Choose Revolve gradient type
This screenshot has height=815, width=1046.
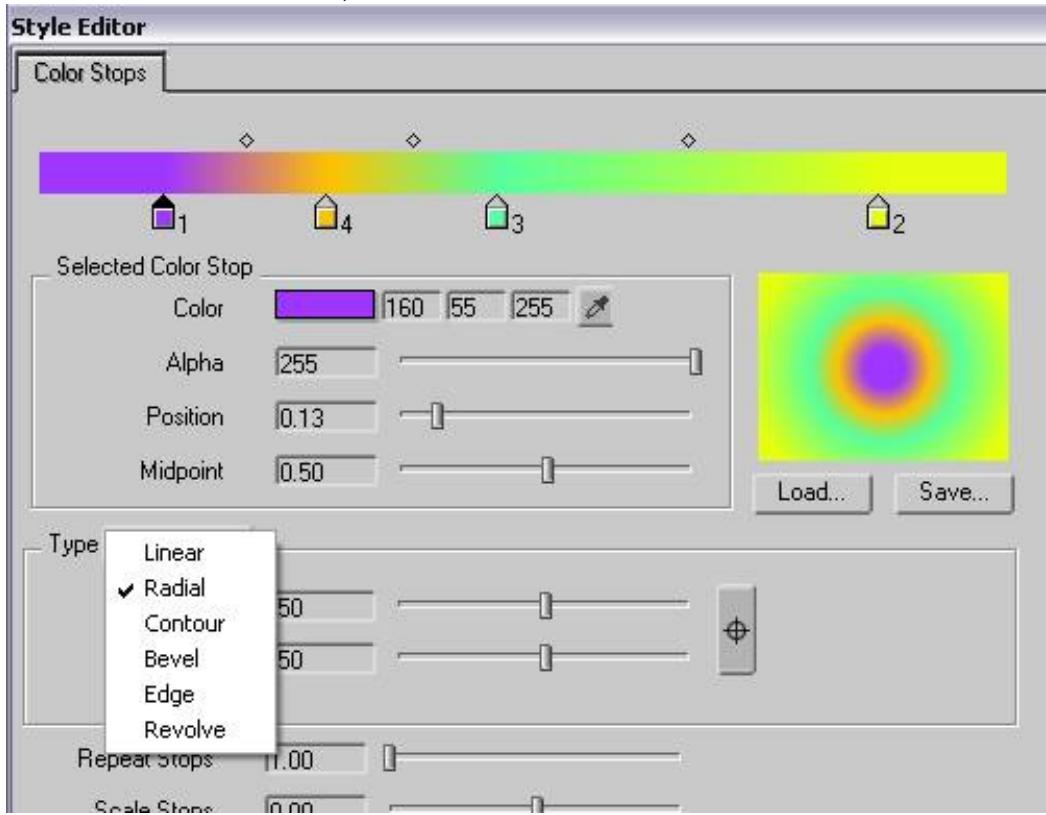point(184,729)
